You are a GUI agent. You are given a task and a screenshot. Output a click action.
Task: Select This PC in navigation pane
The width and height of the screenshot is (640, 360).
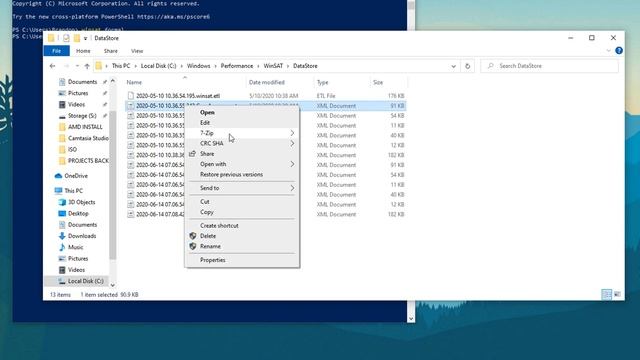[x=73, y=191]
